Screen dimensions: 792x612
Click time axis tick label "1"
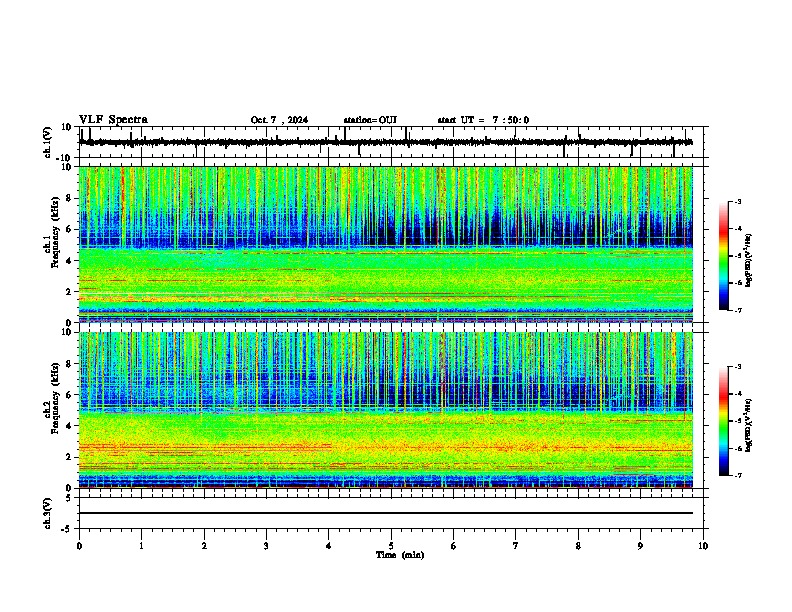141,546
